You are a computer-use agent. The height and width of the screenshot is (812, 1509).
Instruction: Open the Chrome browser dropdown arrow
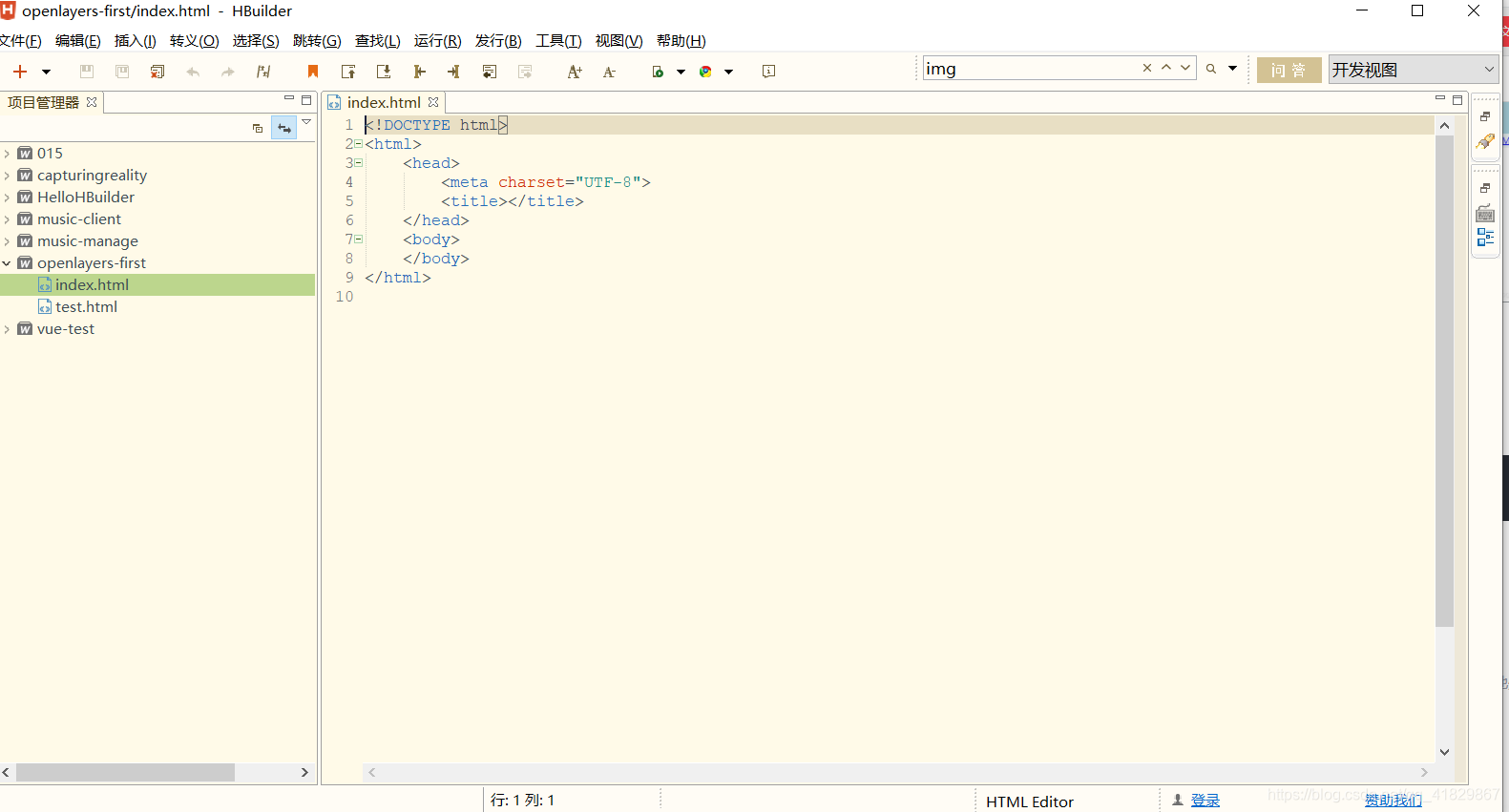[729, 72]
